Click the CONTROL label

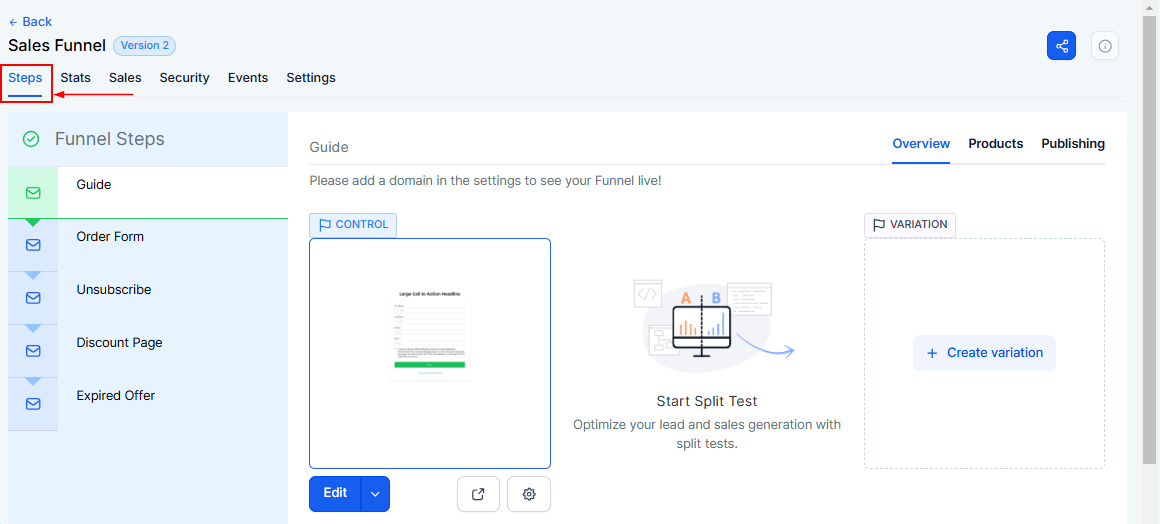(353, 224)
